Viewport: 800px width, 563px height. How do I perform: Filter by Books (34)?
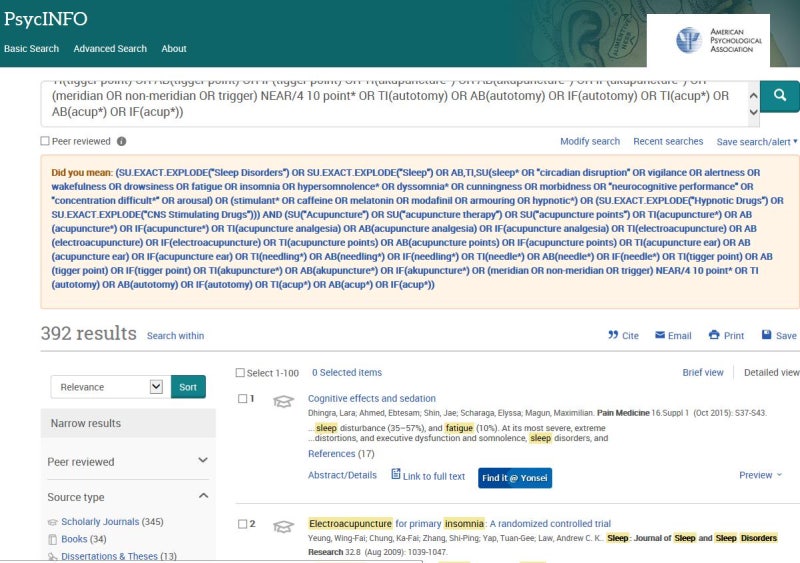[84, 539]
